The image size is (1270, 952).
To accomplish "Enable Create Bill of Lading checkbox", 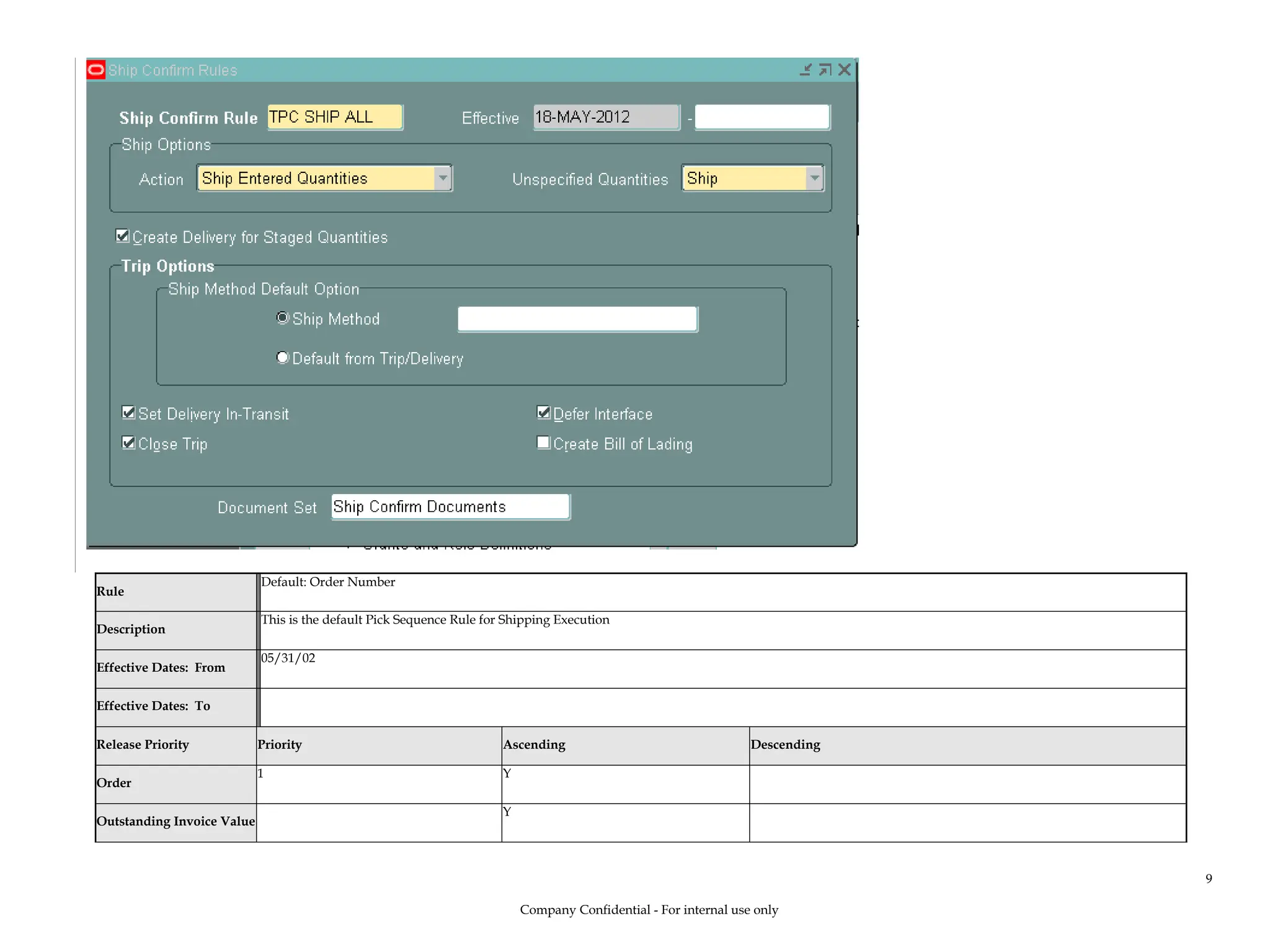I will [x=543, y=443].
